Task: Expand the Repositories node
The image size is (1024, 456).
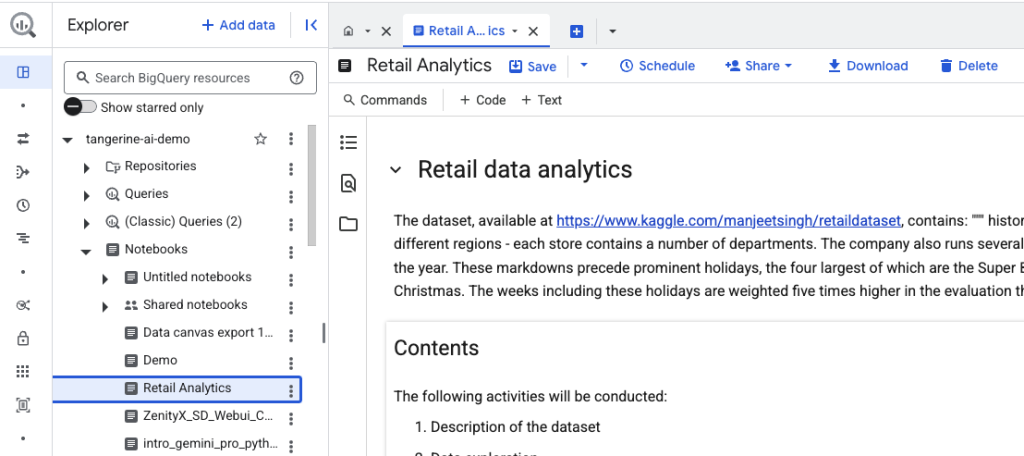Action: 87,168
